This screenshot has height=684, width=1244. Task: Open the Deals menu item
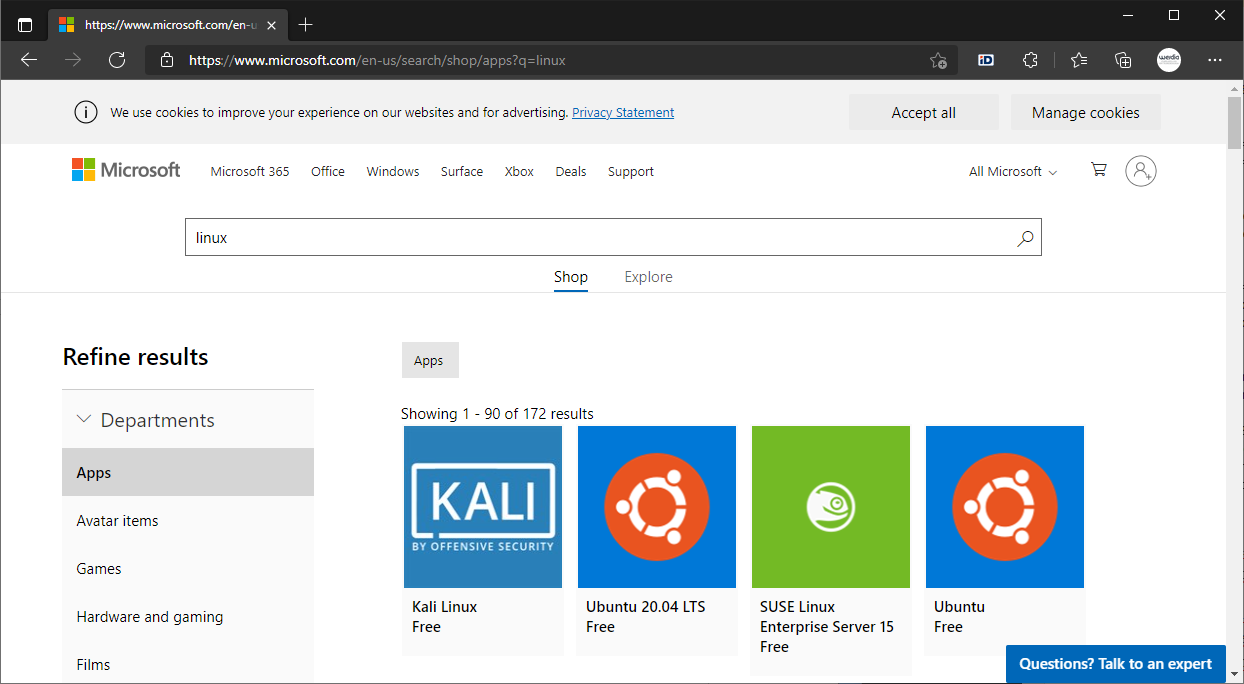571,171
